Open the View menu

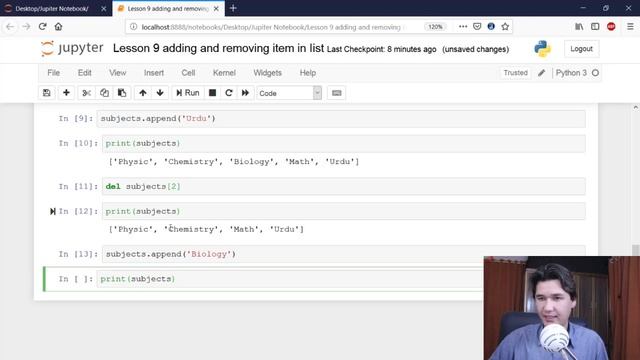coord(118,73)
